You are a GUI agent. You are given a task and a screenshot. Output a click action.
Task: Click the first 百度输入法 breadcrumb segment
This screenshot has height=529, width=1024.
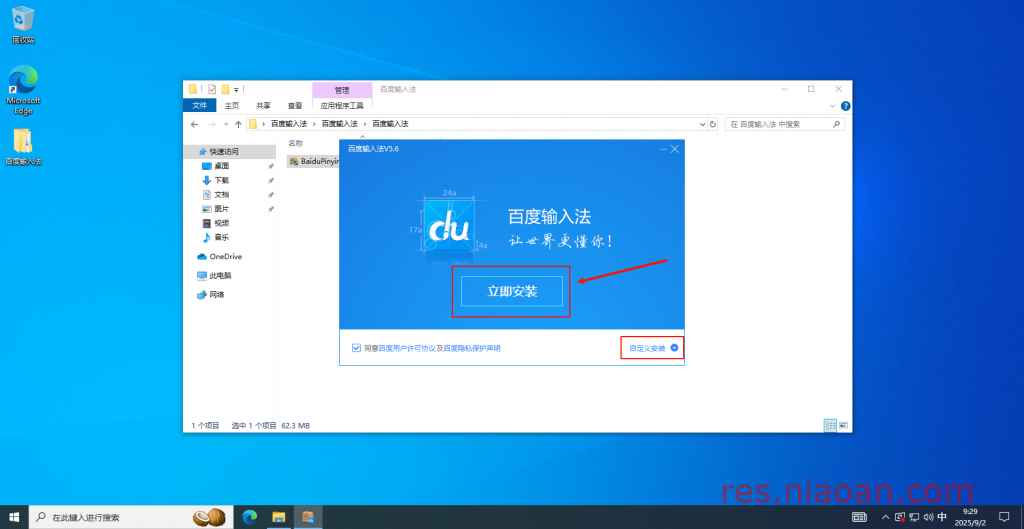point(289,123)
